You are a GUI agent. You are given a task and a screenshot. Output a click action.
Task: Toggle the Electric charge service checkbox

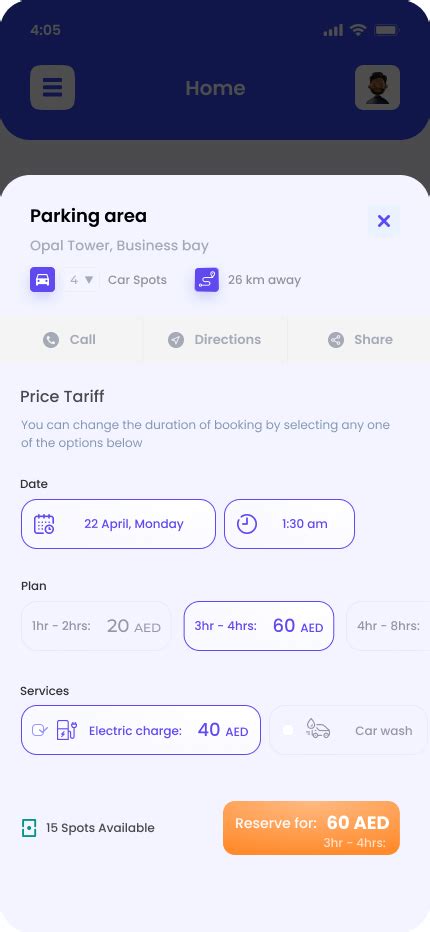[39, 730]
